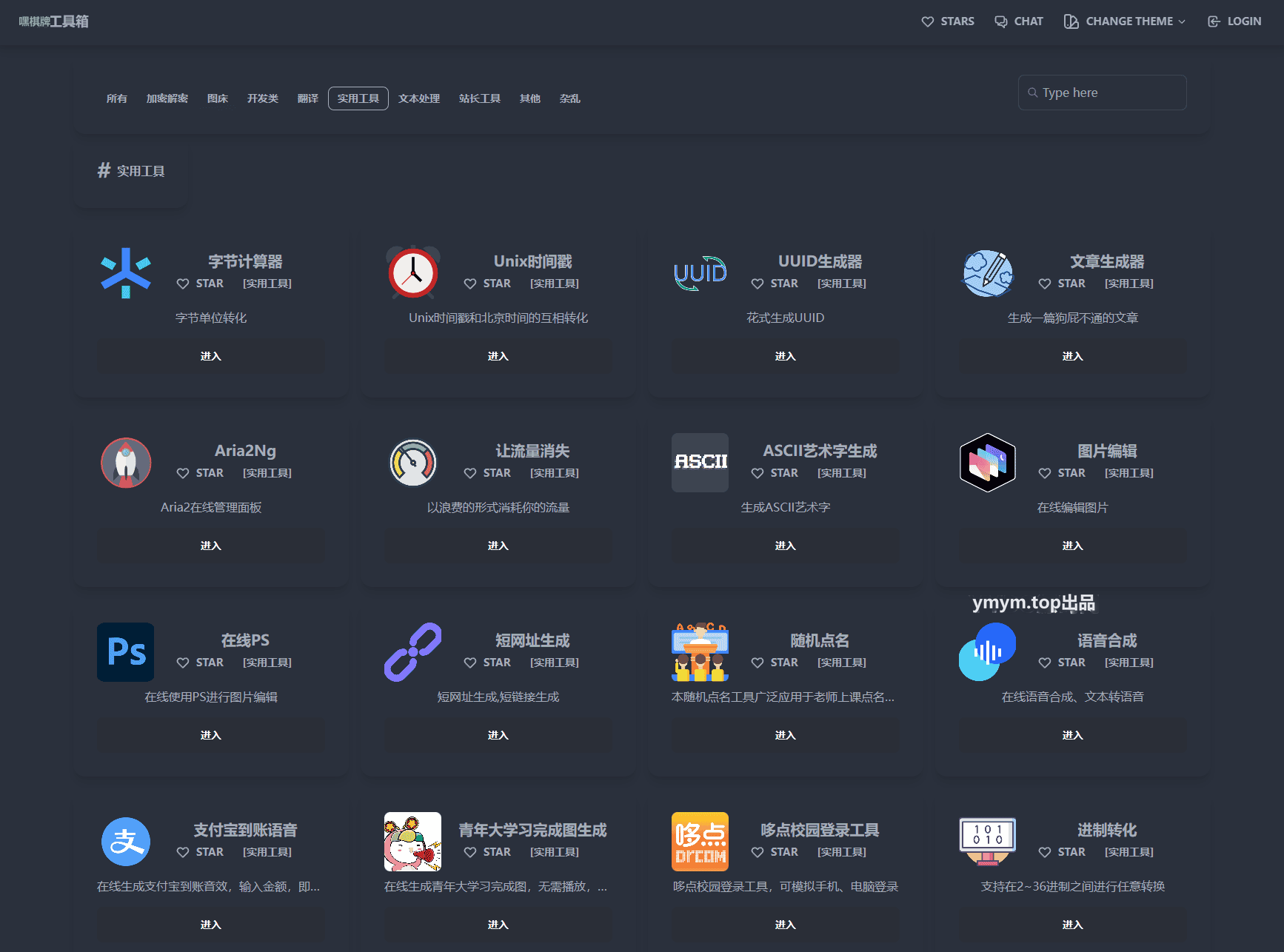
Task: Open the Change Theme dropdown
Action: (x=1125, y=21)
